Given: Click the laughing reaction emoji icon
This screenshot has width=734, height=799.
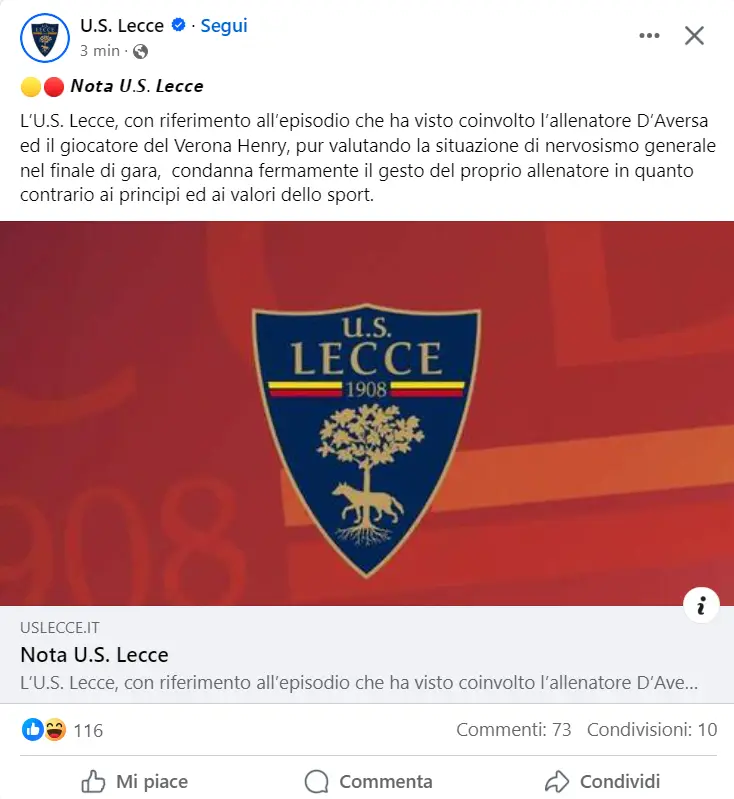Looking at the screenshot, I should [x=54, y=730].
